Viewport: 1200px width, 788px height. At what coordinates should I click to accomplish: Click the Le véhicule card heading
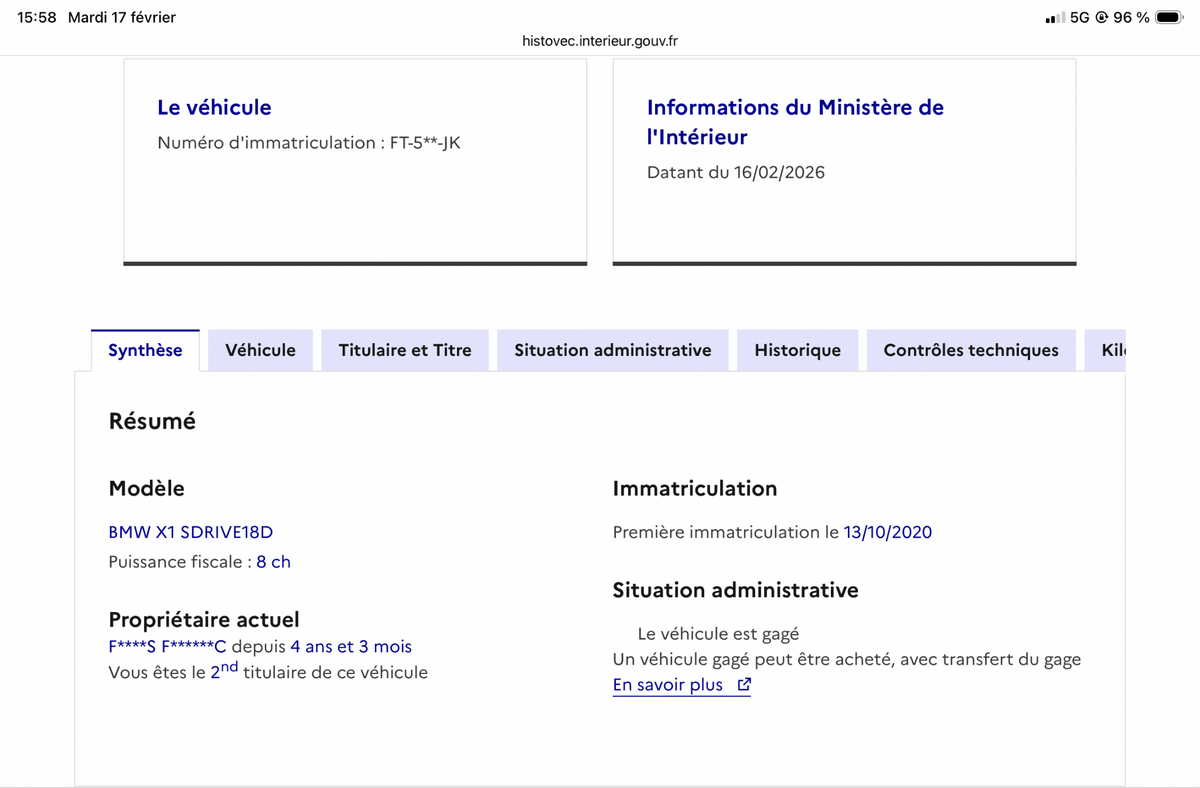click(x=214, y=107)
